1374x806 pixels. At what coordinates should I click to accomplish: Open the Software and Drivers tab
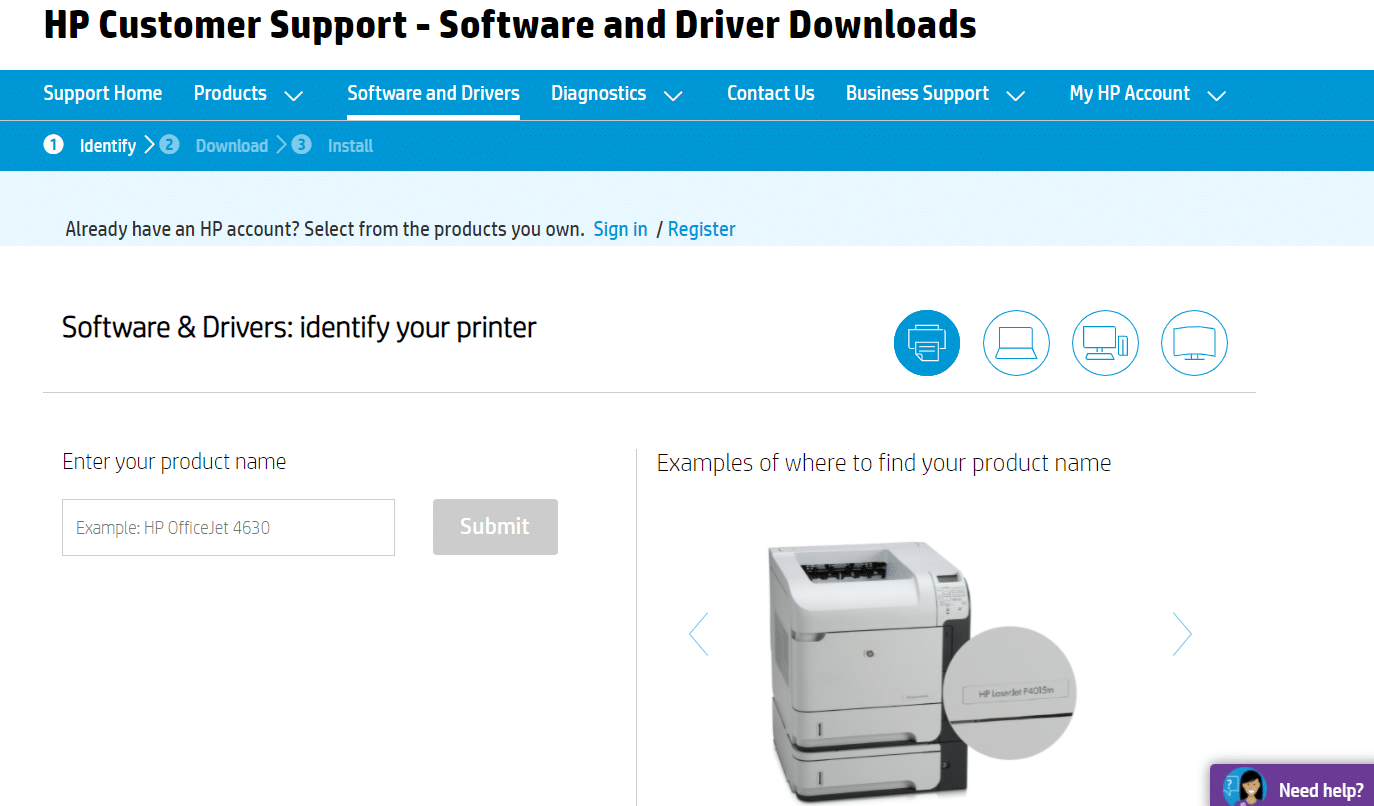(433, 93)
